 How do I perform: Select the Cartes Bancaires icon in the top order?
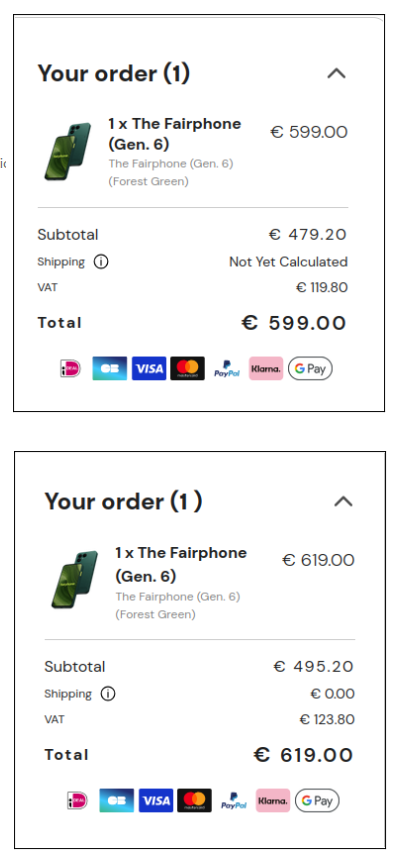pyautogui.click(x=109, y=368)
